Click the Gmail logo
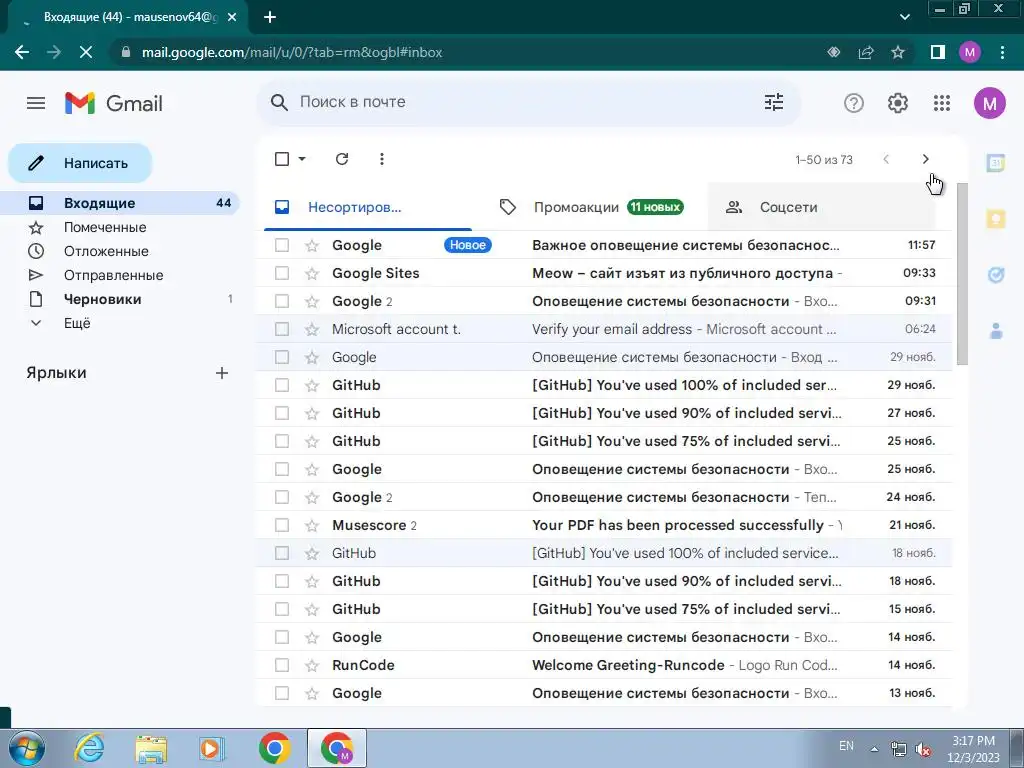The width and height of the screenshot is (1024, 768). (114, 103)
